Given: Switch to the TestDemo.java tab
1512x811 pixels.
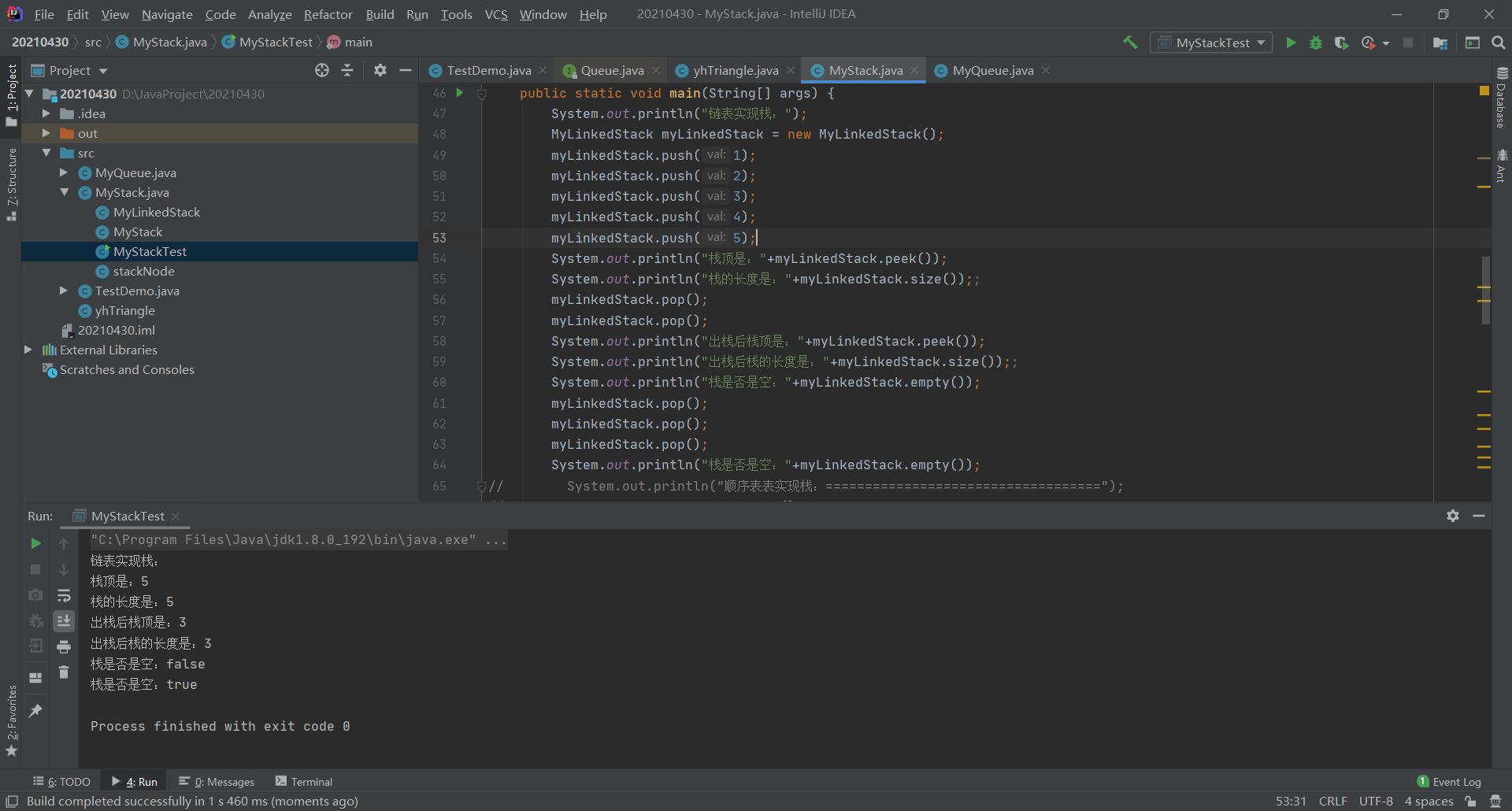Looking at the screenshot, I should coord(488,70).
